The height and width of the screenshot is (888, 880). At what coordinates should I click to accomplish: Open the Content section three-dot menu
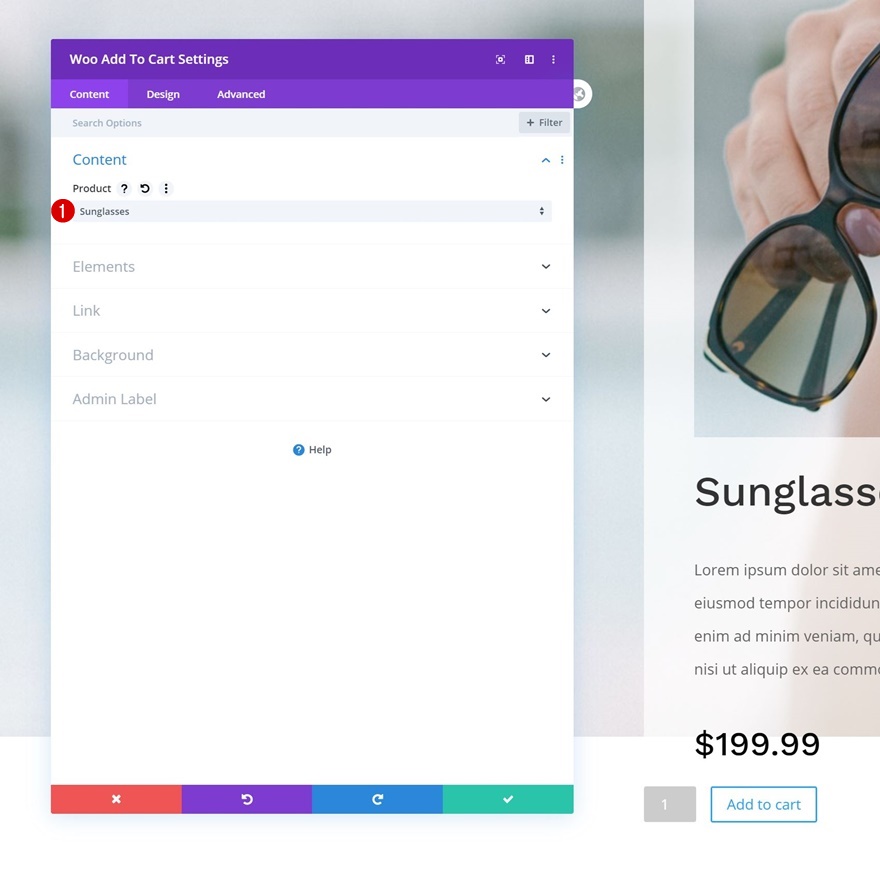click(562, 160)
